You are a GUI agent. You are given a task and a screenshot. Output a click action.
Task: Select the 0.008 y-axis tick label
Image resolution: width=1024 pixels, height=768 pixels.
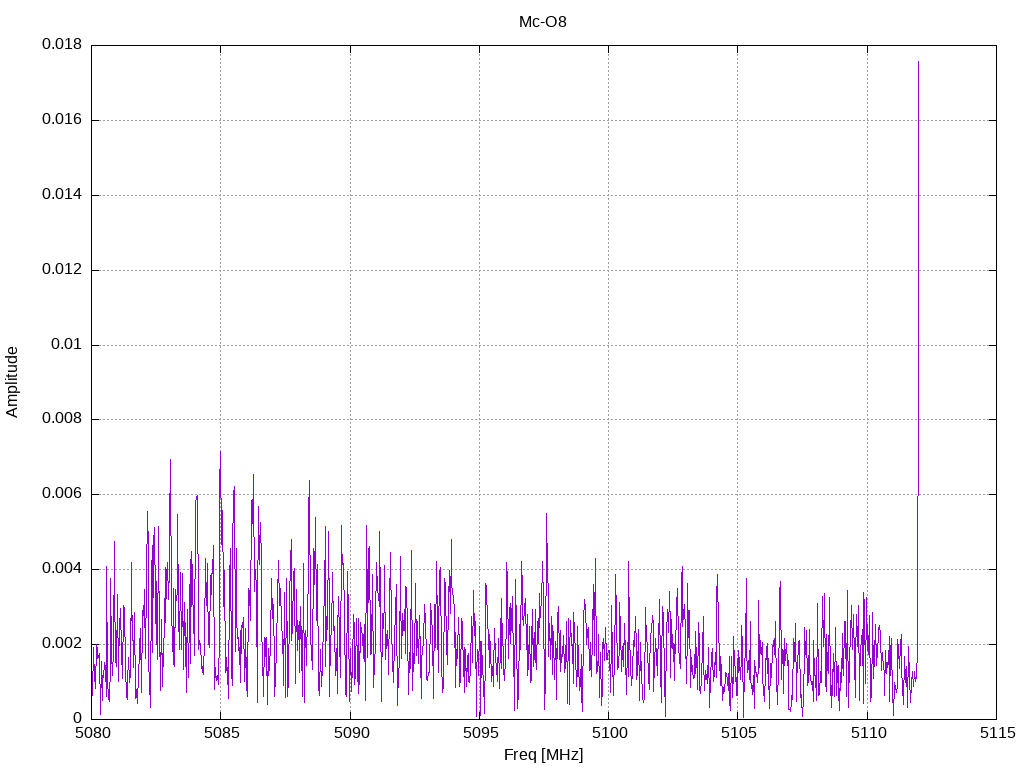tap(61, 419)
